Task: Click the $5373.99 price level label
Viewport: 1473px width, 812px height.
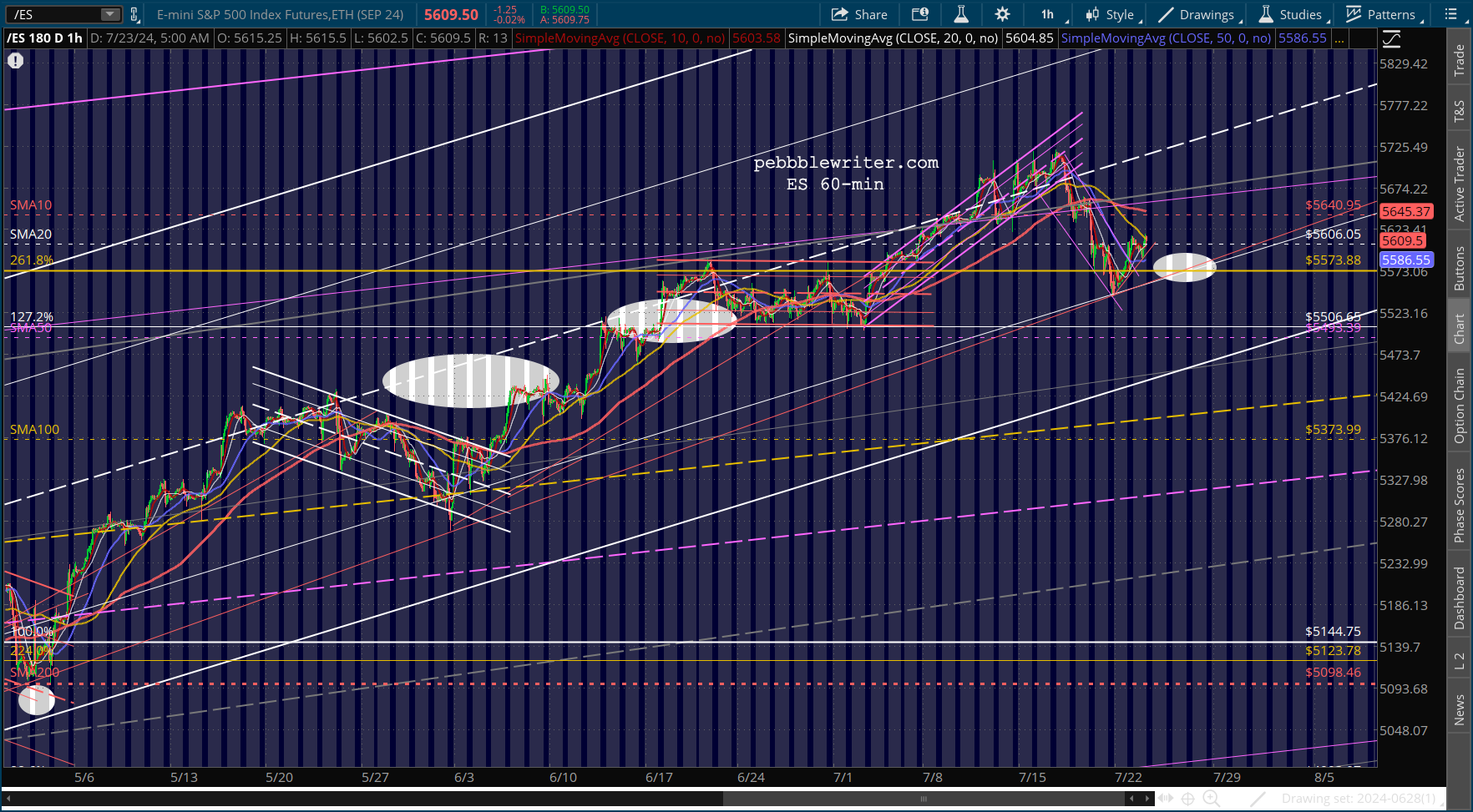Action: click(x=1334, y=430)
